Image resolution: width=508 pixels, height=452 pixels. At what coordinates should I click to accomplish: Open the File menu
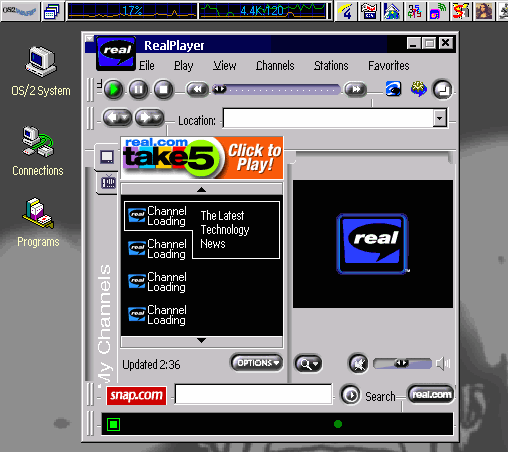[x=146, y=66]
